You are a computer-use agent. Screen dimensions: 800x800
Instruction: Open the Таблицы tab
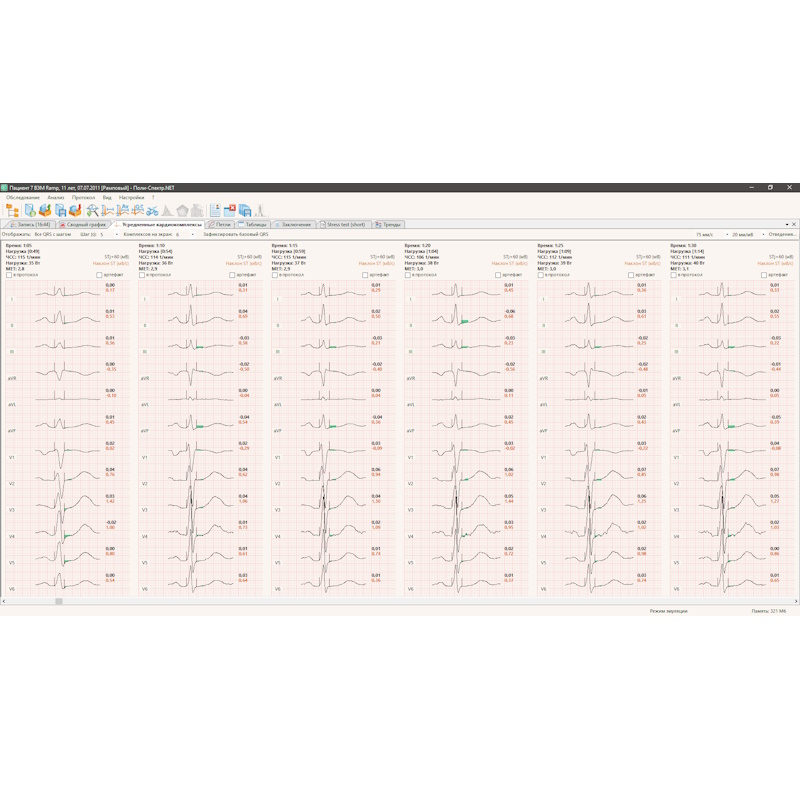(253, 224)
